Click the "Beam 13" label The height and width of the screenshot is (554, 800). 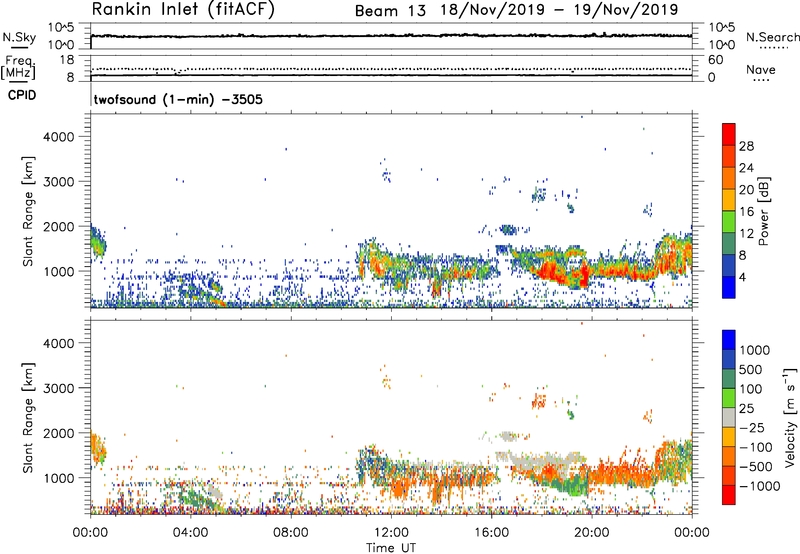click(390, 11)
